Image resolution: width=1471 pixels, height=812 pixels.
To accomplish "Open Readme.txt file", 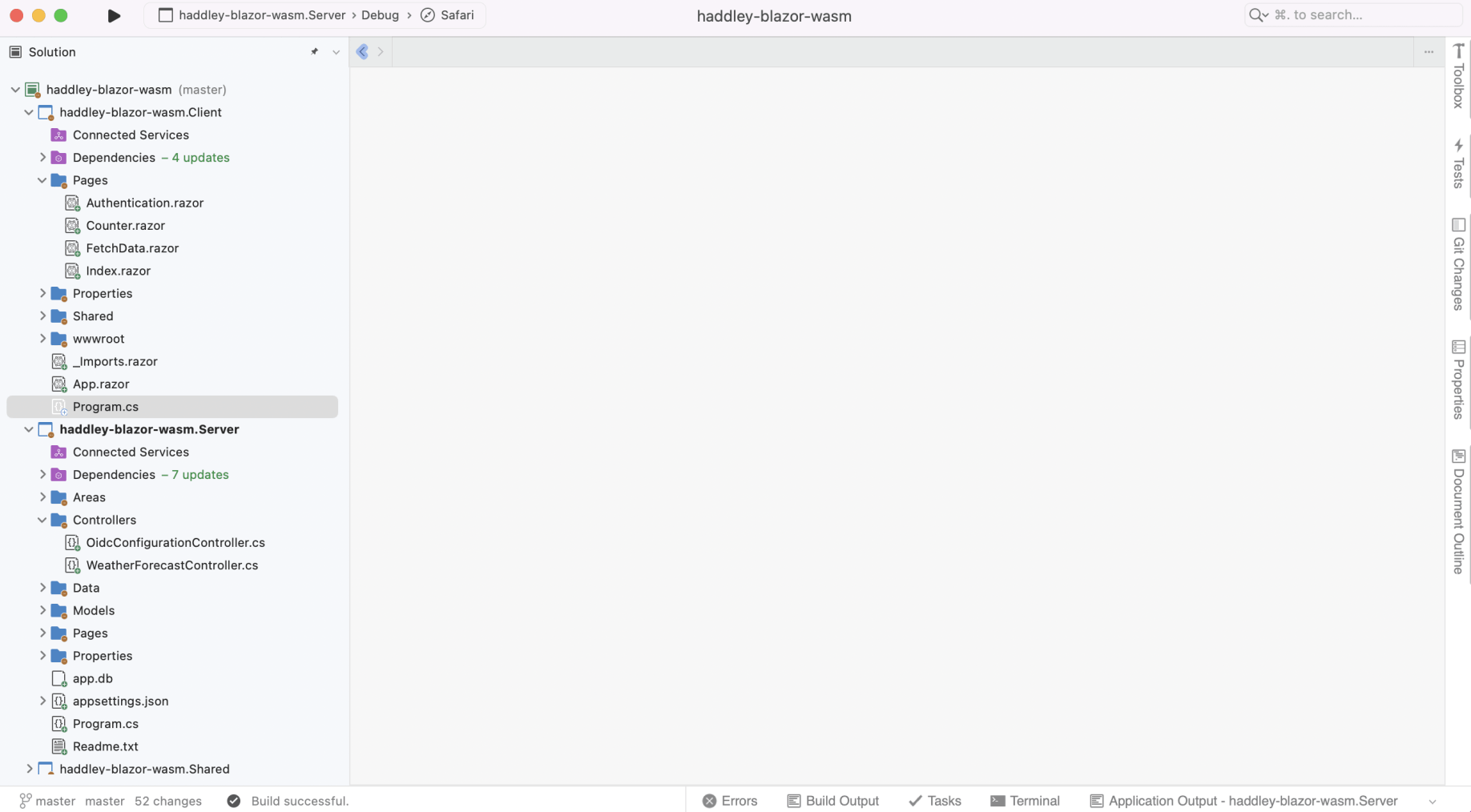I will pos(106,746).
